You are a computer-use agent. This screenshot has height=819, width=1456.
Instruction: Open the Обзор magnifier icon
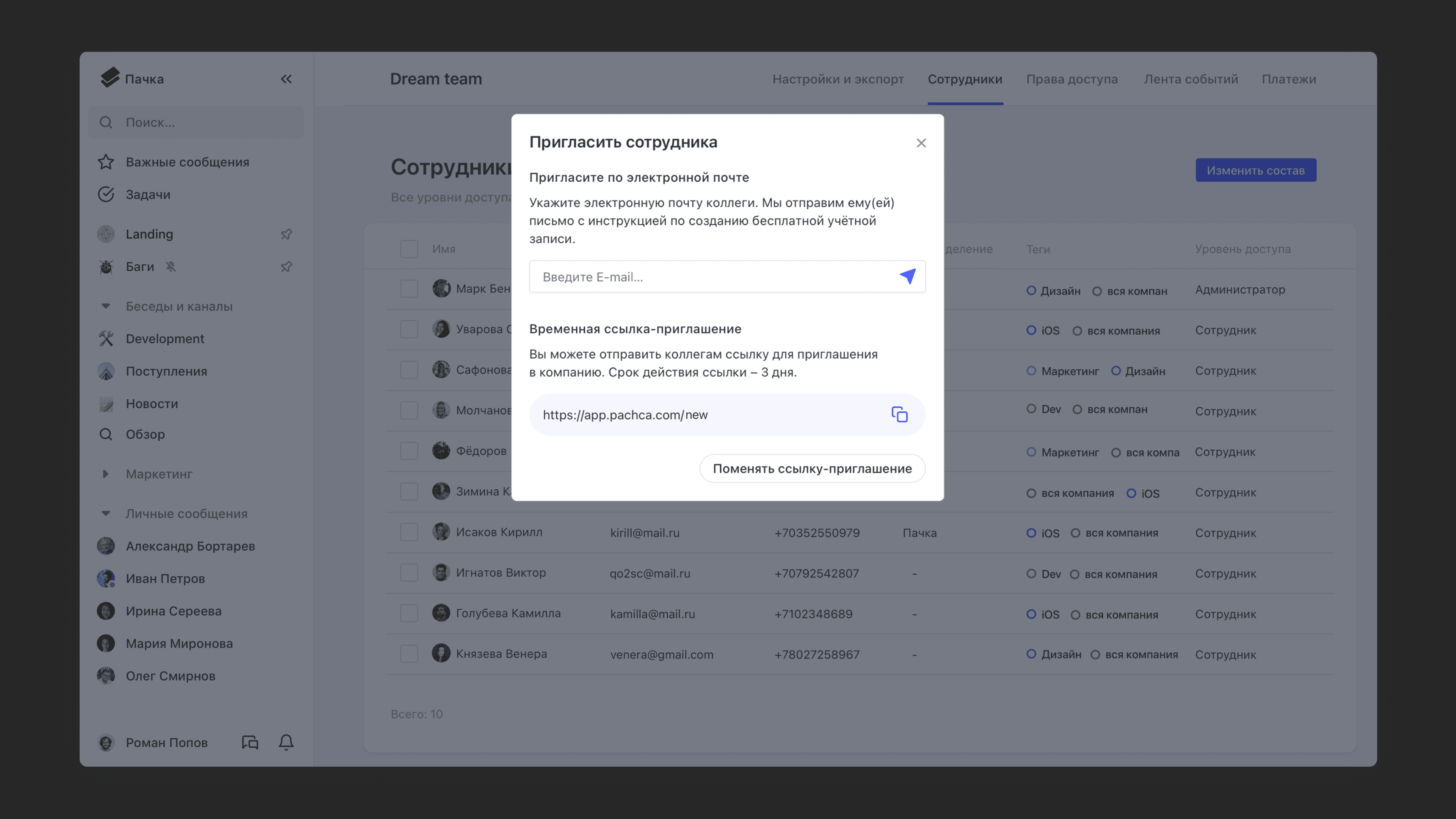pos(106,435)
